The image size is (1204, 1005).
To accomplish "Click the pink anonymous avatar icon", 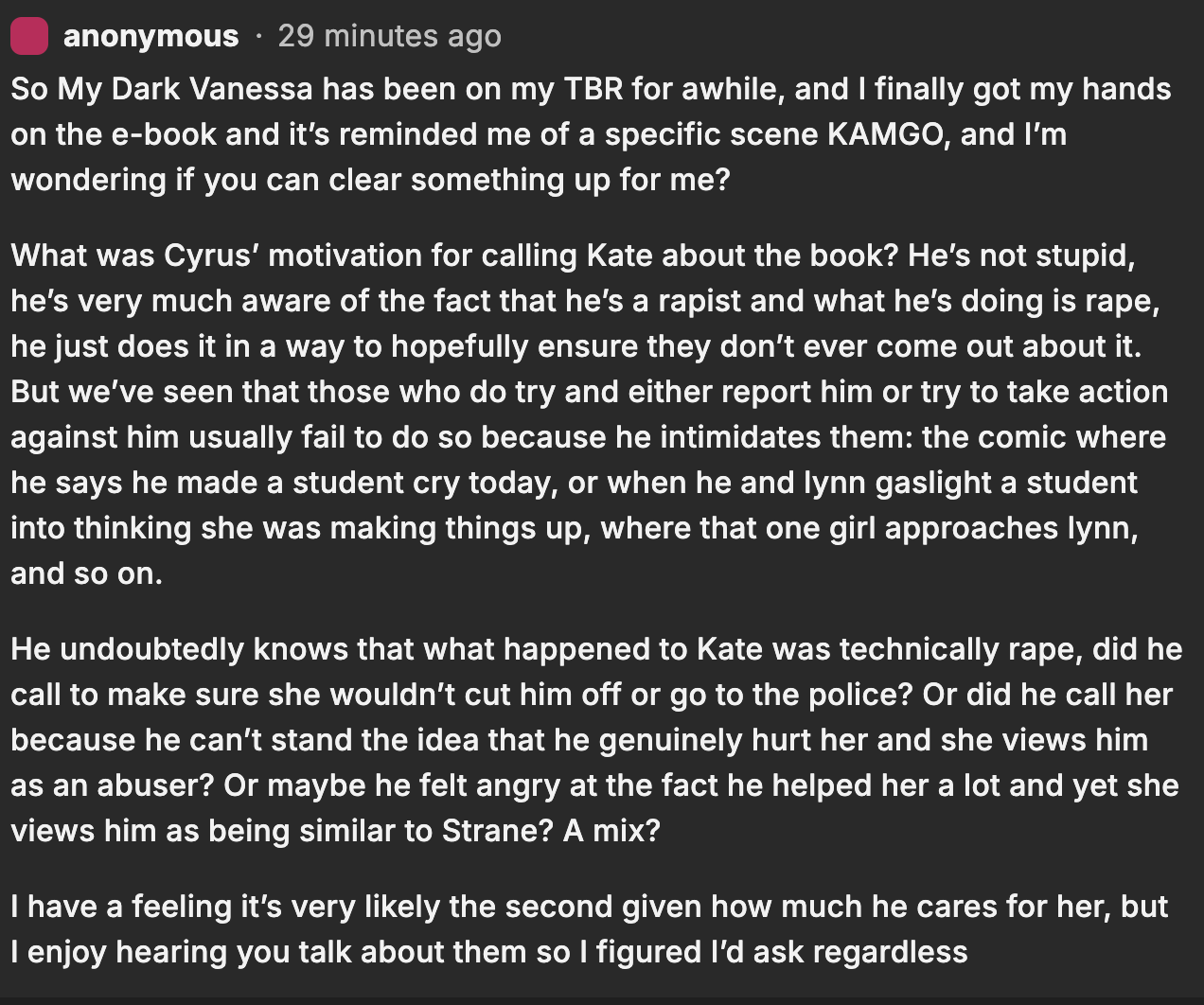I will (x=29, y=36).
